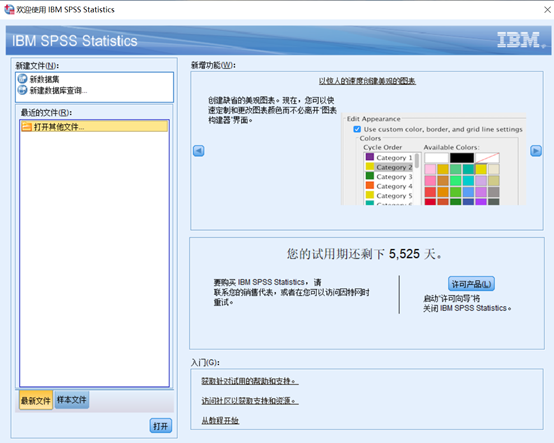
Task: Select Category 4 in Cycle Order list
Action: 394,186
